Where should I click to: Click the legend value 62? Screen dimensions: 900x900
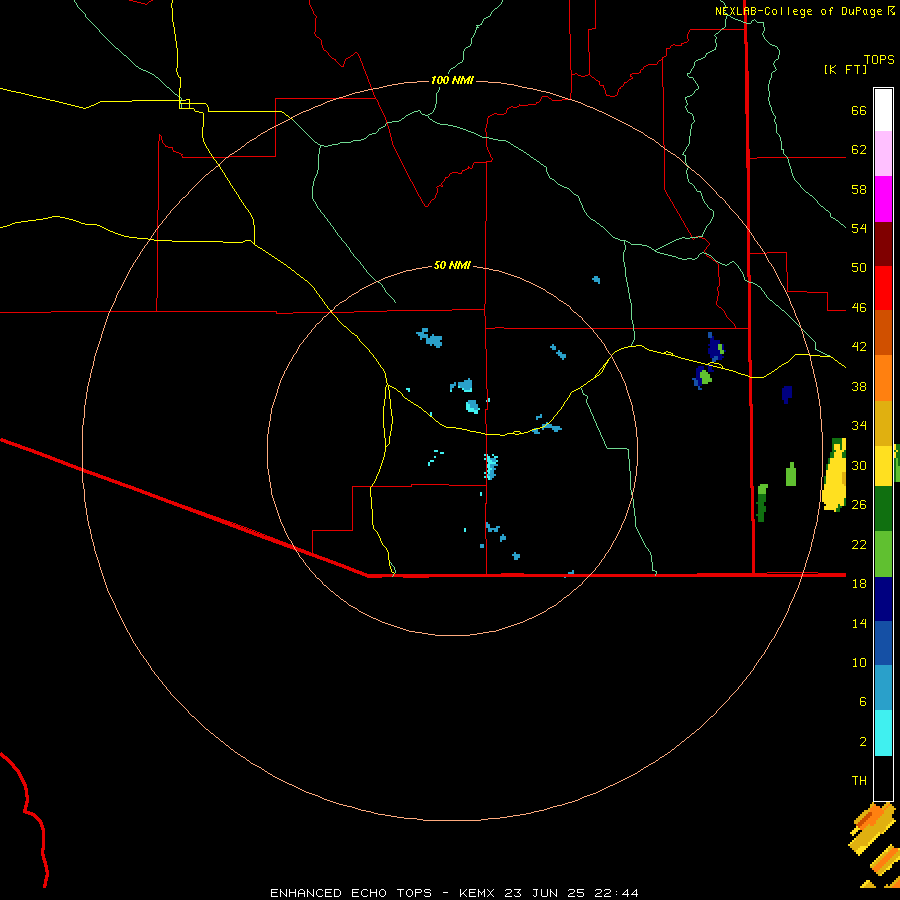[x=859, y=150]
